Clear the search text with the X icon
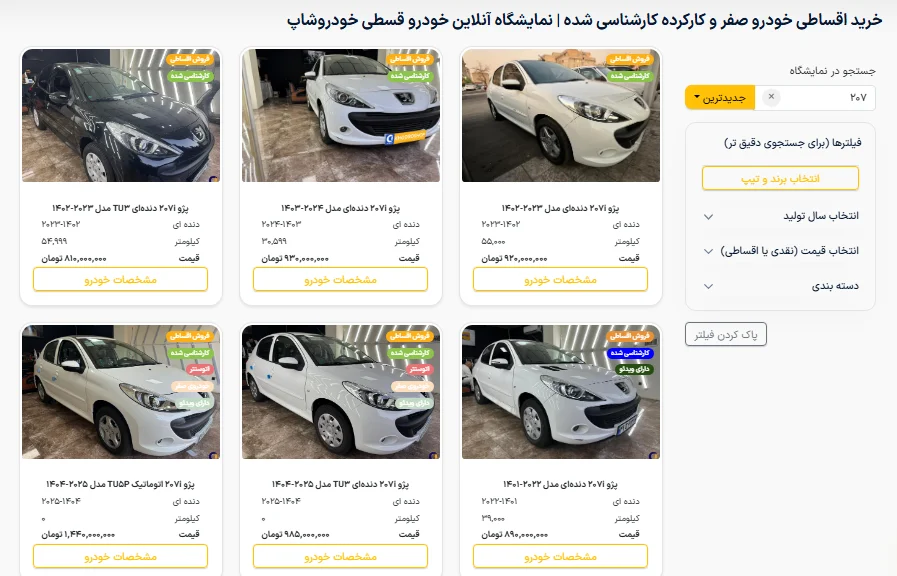897x576 pixels. [x=771, y=97]
